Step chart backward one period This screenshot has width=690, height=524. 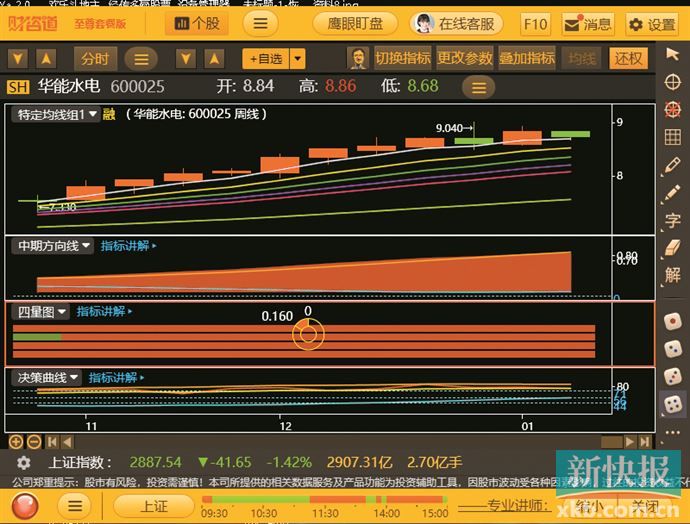pos(67,442)
